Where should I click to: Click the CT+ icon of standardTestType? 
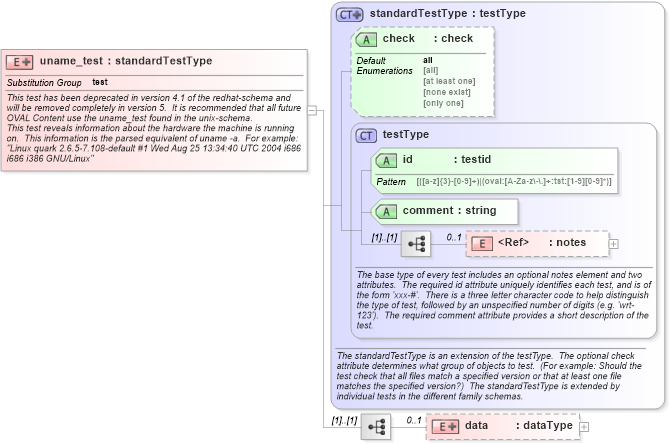349,15
